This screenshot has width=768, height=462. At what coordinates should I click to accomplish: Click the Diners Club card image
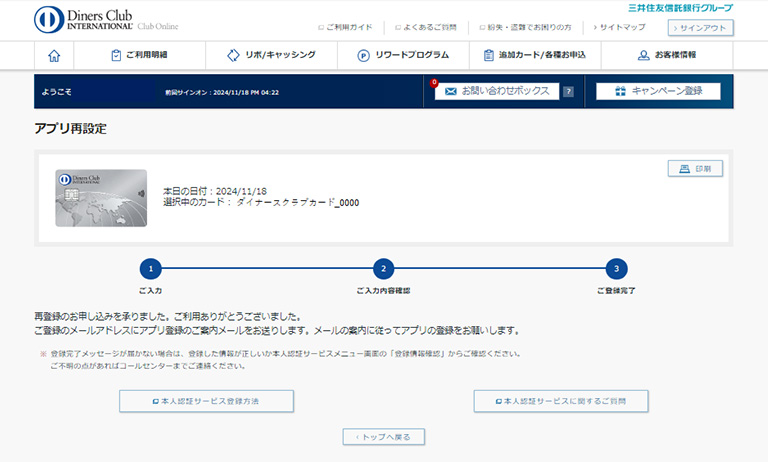tap(101, 198)
